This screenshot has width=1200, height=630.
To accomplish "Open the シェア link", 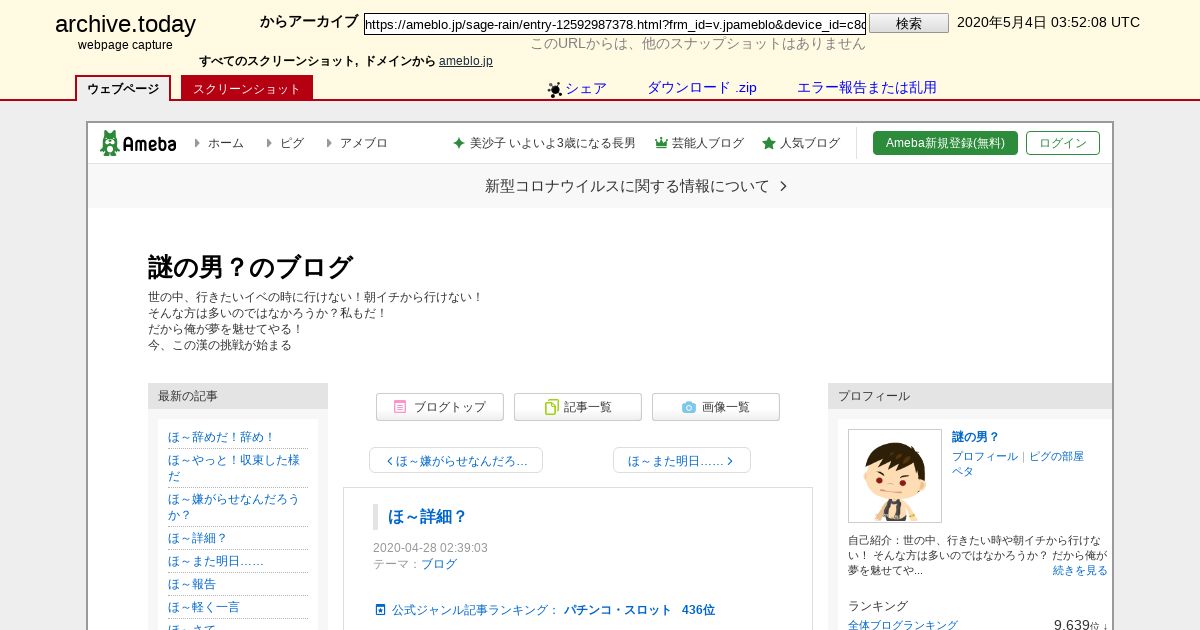I will click(x=586, y=88).
